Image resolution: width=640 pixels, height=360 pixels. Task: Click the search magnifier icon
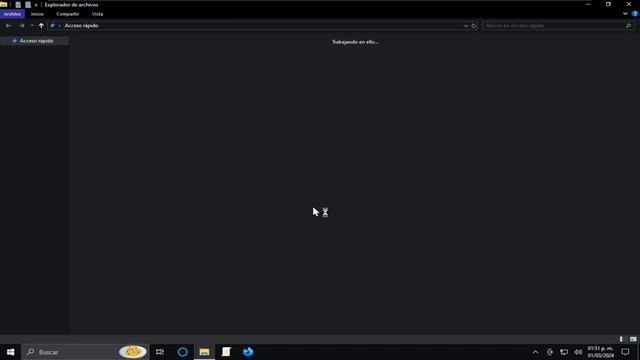[628, 26]
